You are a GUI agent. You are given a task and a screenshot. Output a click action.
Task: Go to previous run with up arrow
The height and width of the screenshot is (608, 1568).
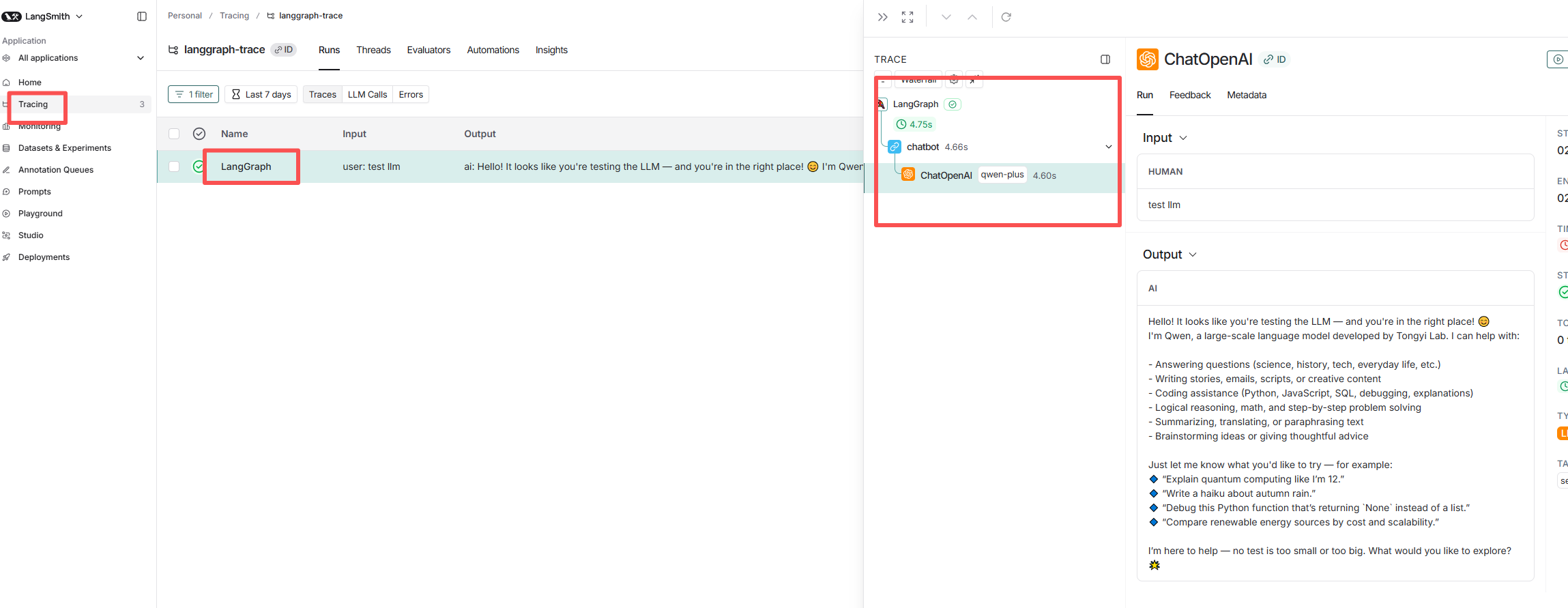[x=972, y=17]
